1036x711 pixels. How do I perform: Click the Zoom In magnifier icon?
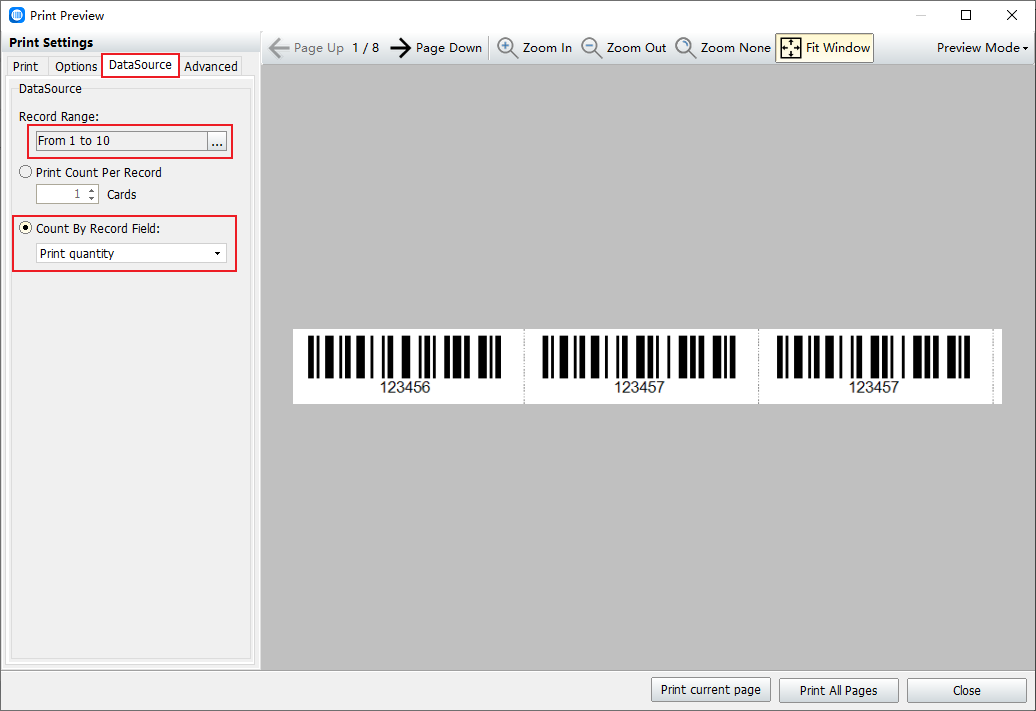[x=507, y=48]
